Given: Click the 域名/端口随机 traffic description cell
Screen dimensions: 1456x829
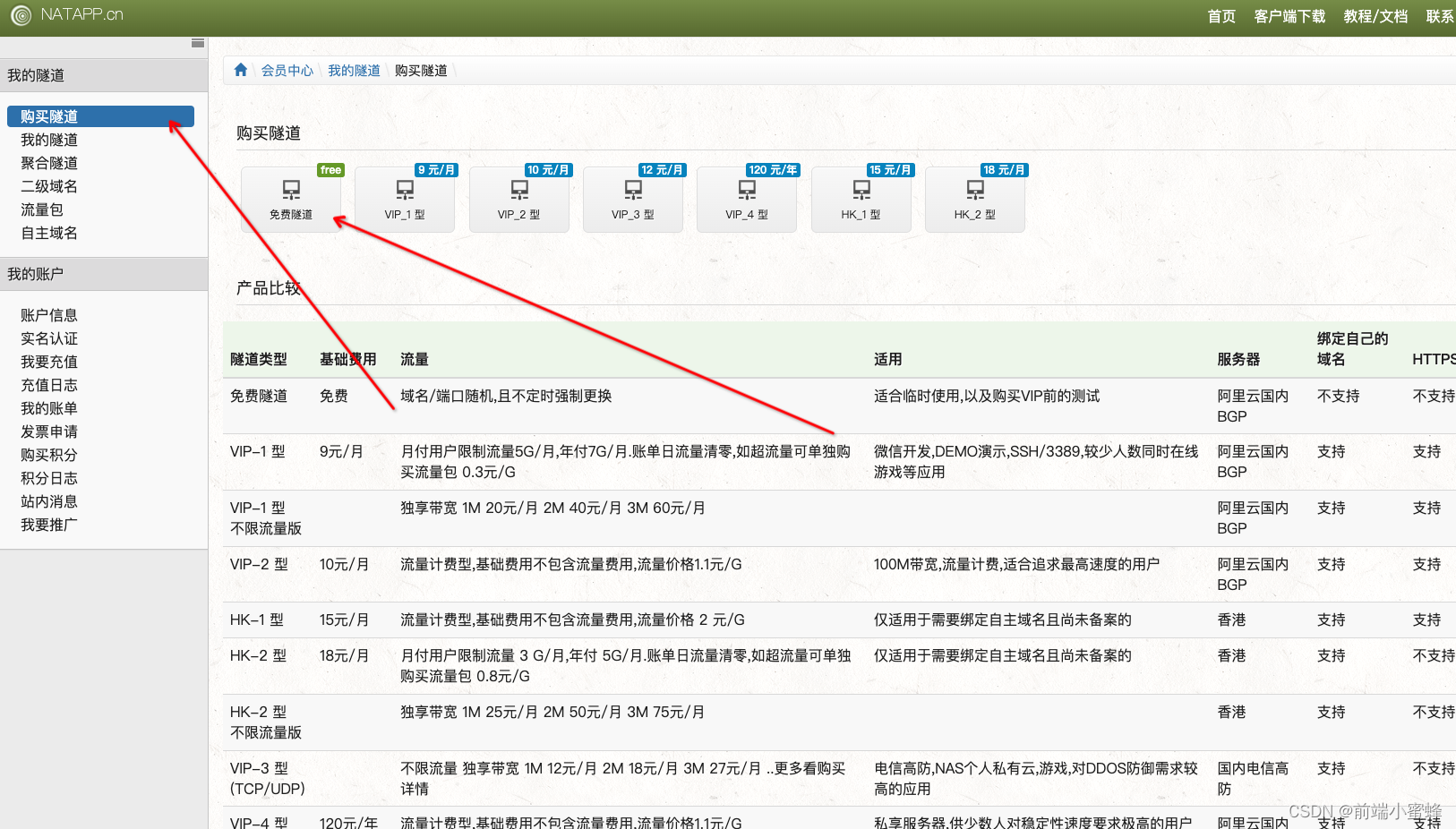Looking at the screenshot, I should [506, 396].
